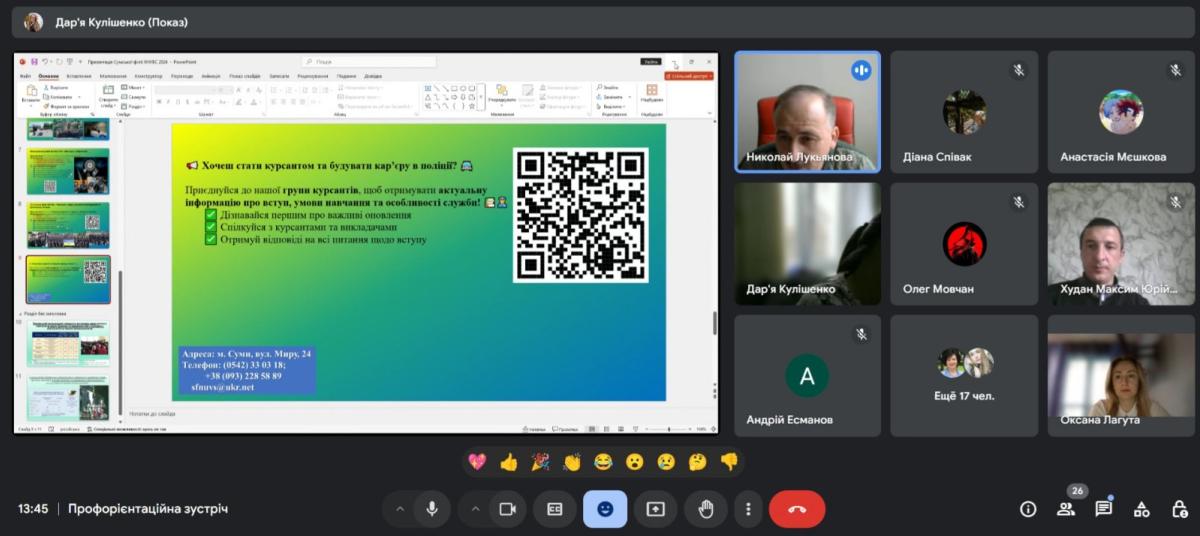Screen dimensions: 1200x536
Task: Send the thinking face reaction
Action: 697,462
